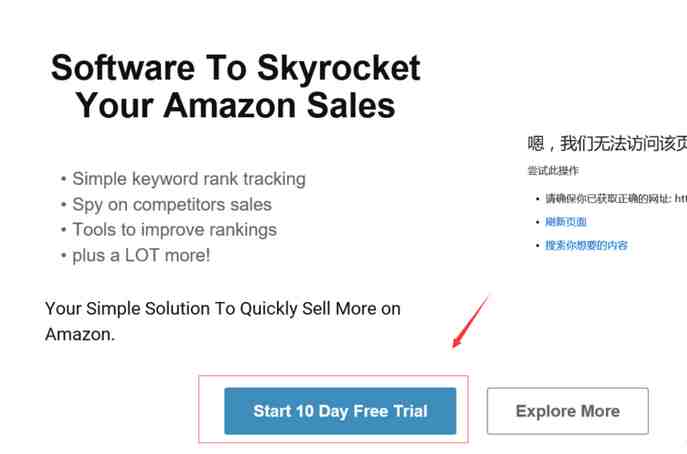Click the word Amazon in the tagline
687x454 pixels.
[80, 334]
